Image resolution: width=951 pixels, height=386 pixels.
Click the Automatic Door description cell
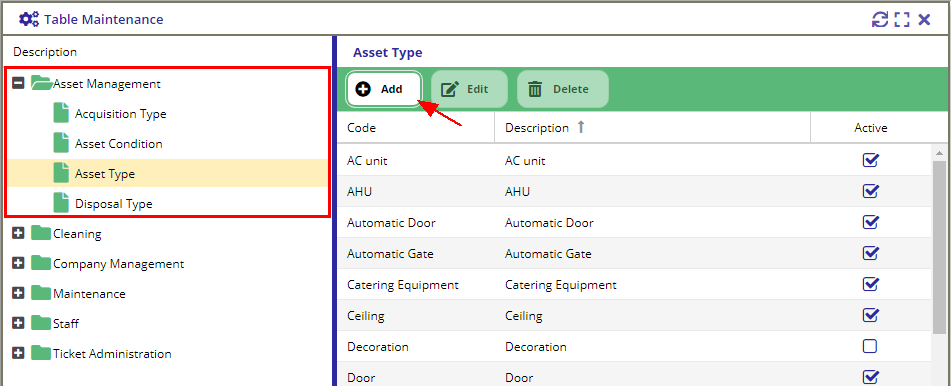point(653,222)
